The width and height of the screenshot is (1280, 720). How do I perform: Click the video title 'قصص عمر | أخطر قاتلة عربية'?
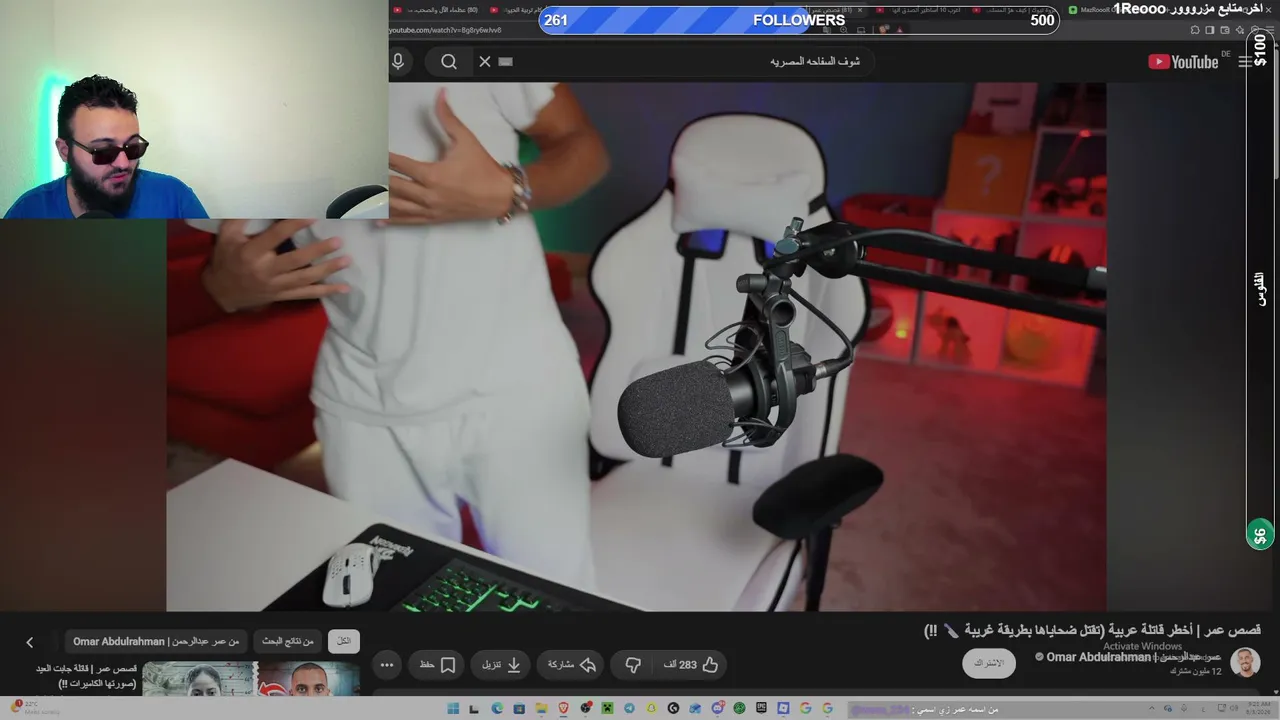point(1092,631)
